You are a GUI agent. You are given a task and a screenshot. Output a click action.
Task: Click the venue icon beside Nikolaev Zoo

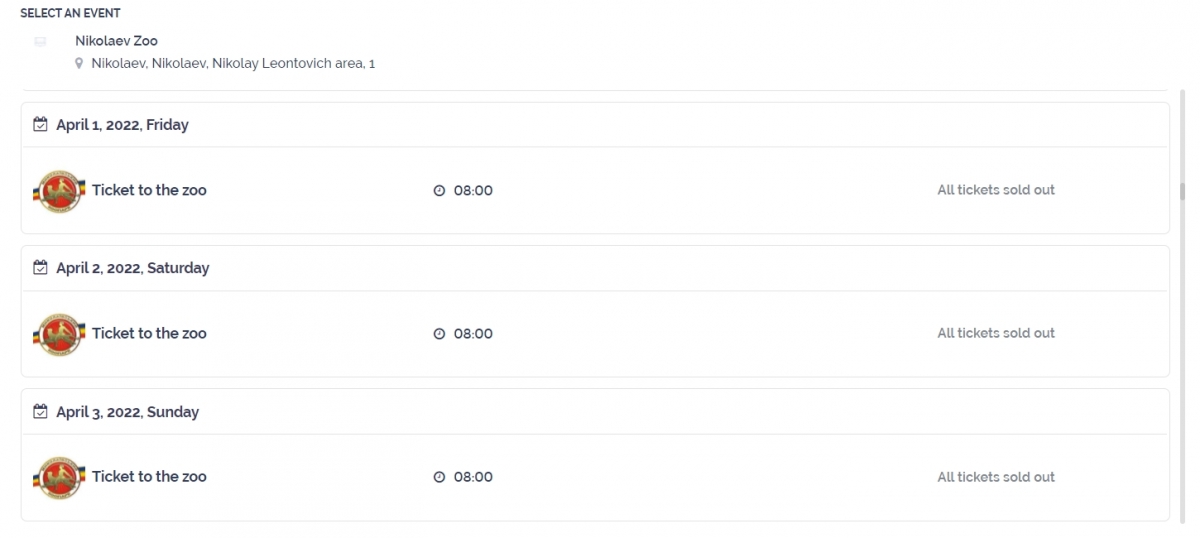[x=40, y=42]
